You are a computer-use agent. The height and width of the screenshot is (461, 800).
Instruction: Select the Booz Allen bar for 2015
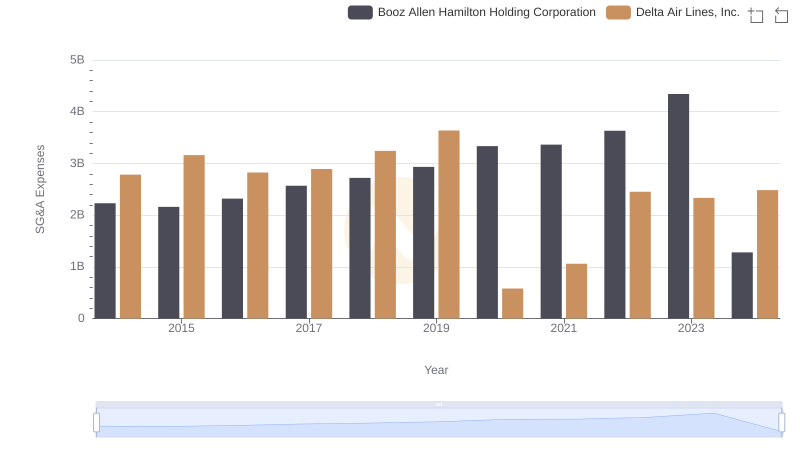[169, 263]
